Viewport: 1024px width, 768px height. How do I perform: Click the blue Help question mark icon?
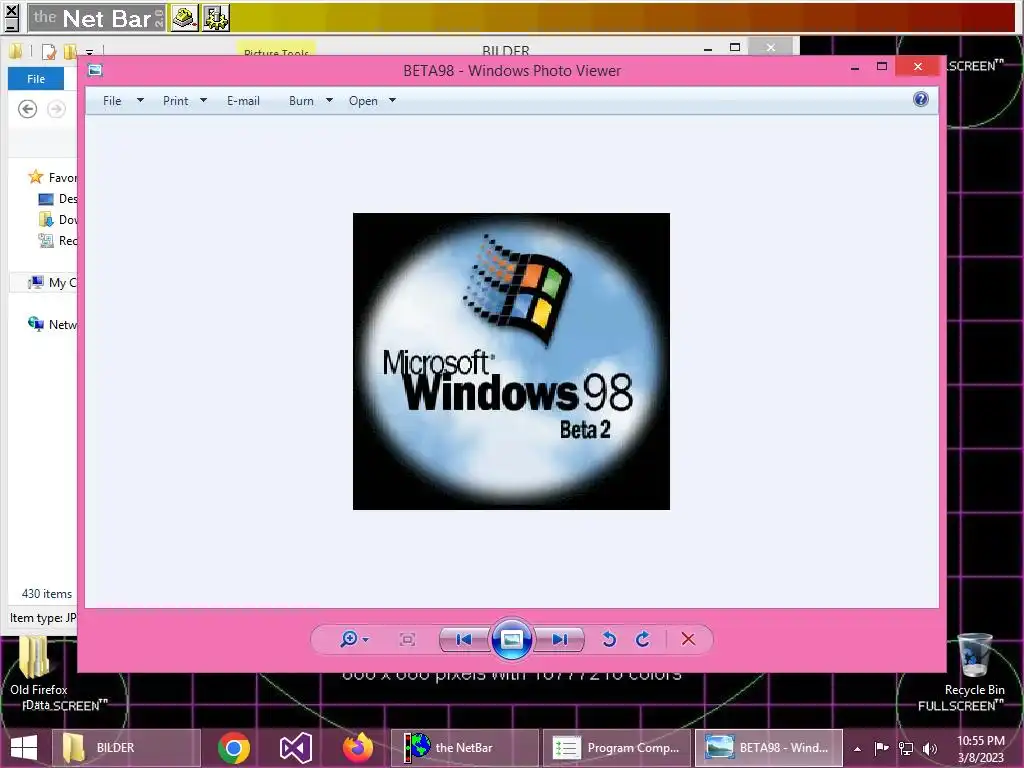tap(921, 99)
